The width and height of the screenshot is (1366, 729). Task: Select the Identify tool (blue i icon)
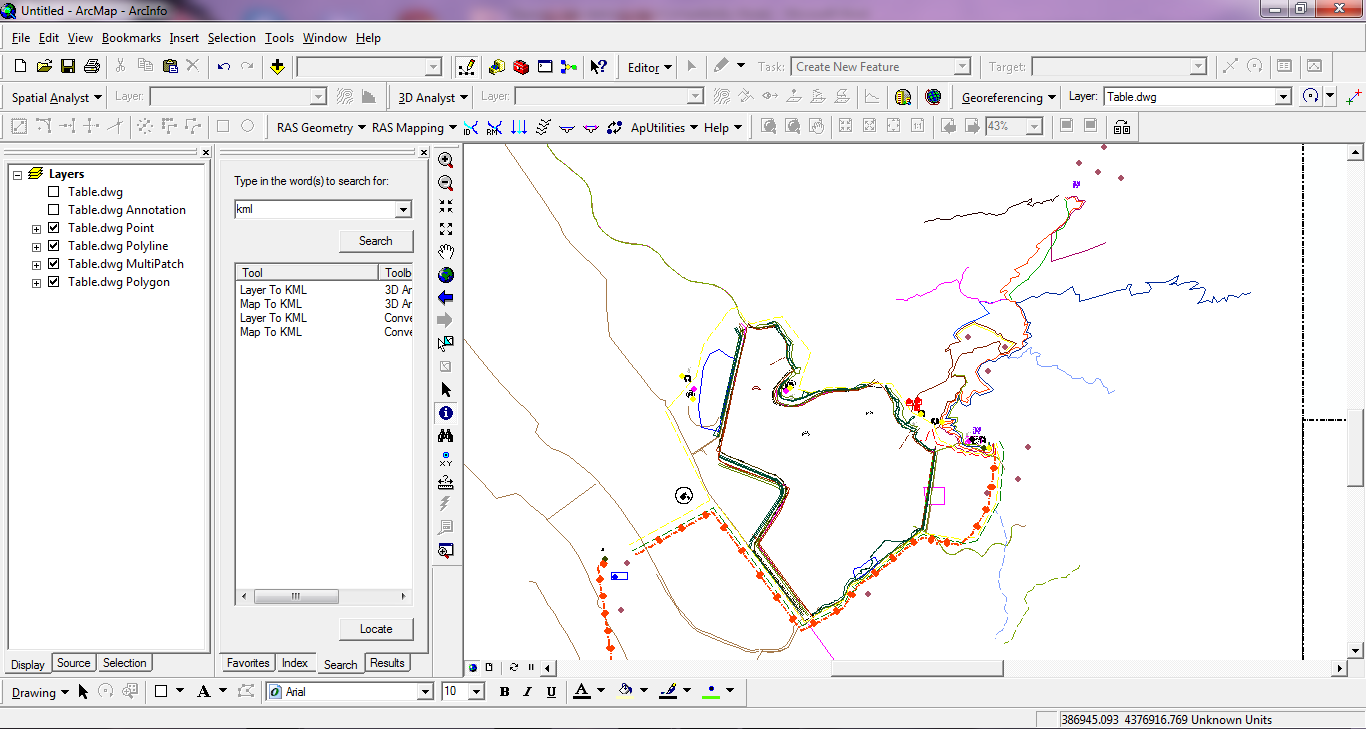[x=446, y=413]
